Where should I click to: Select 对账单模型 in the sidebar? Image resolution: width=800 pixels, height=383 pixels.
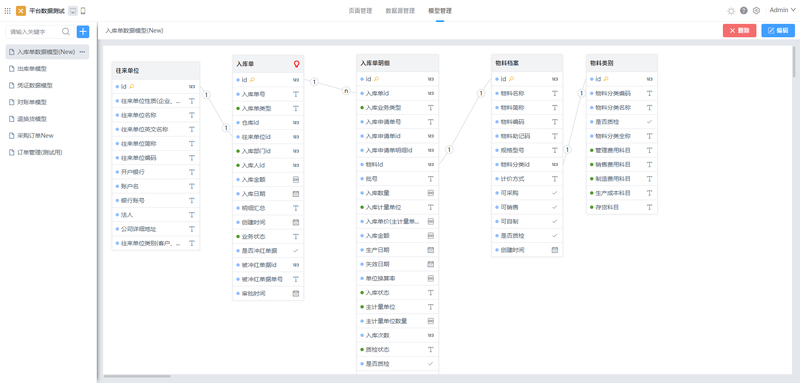click(47, 102)
